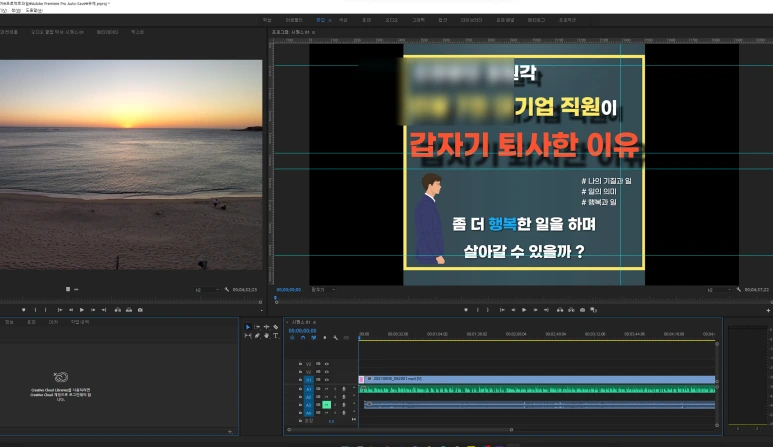The width and height of the screenshot is (773, 447).
Task: Open the 오디오 클립 믹서 panel tab
Action: [57, 32]
